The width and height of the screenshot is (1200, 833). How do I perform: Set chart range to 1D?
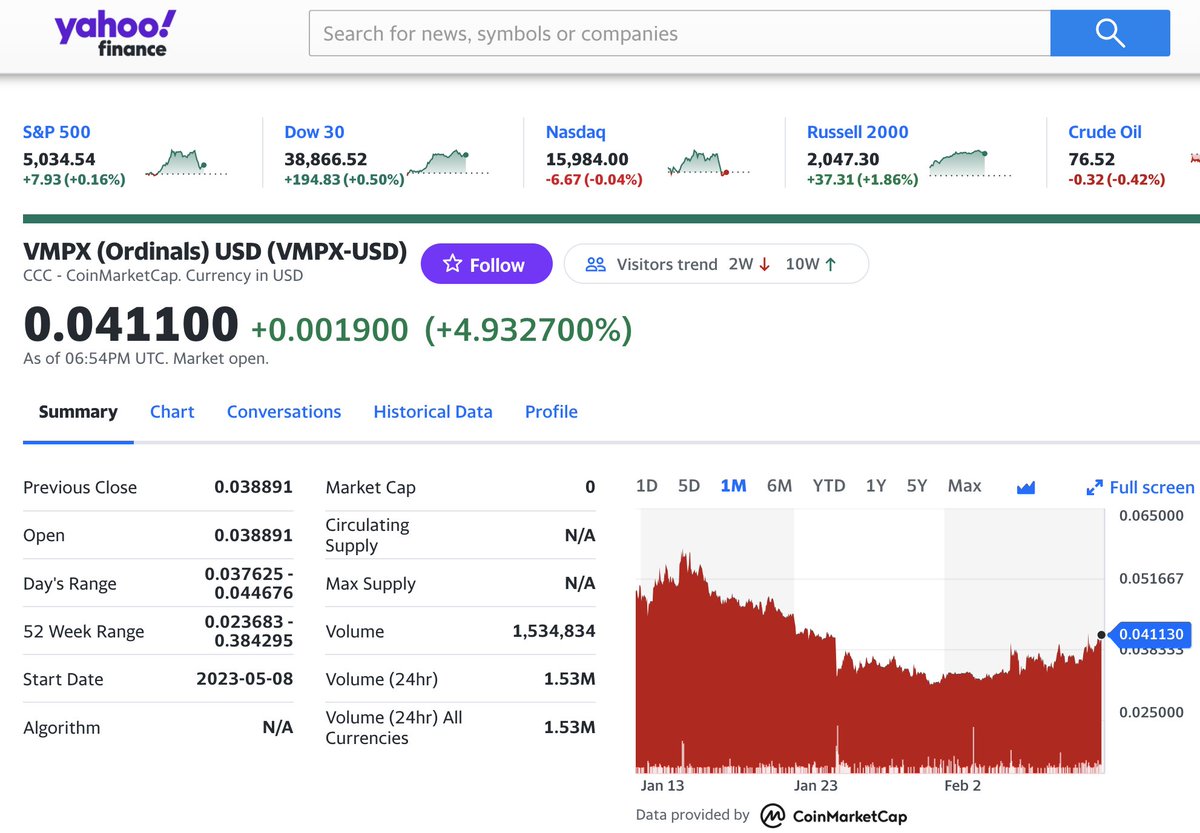[647, 486]
